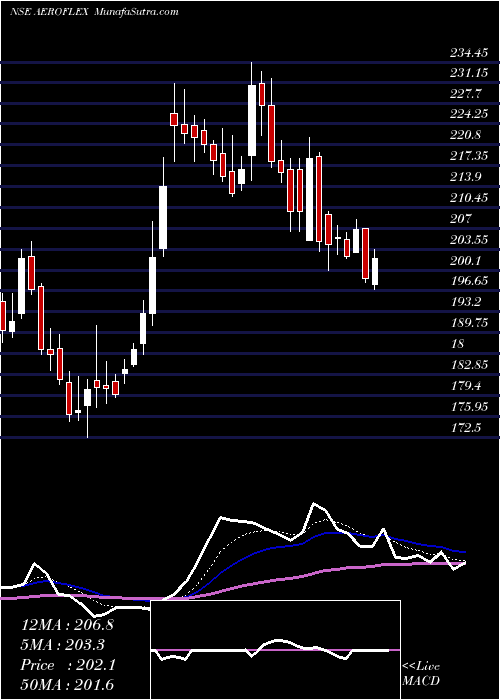The image size is (500, 700).
Task: Click inside the MACD inset chart
Action: pyautogui.click(x=275, y=650)
